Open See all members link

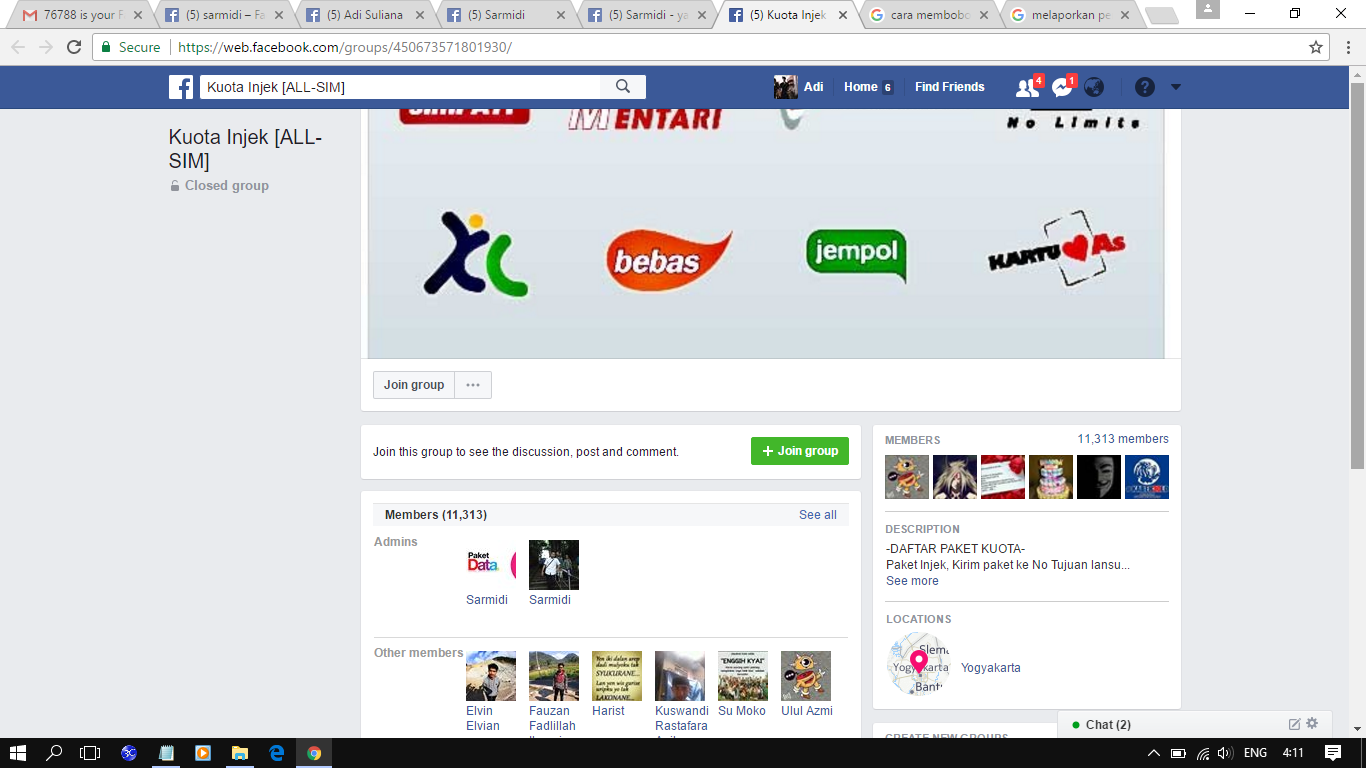(x=818, y=515)
